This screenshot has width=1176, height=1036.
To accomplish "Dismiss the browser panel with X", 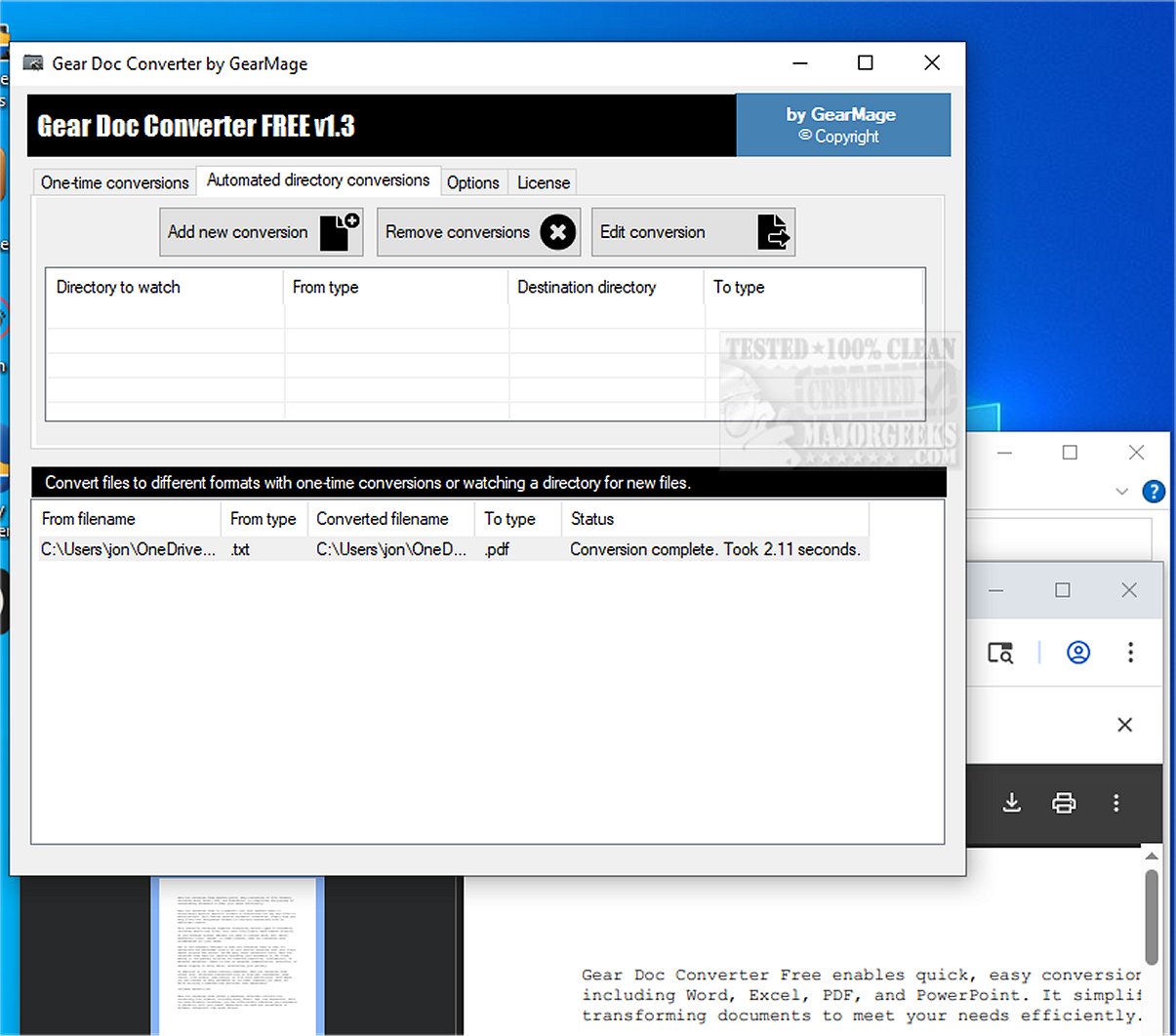I will coord(1124,725).
